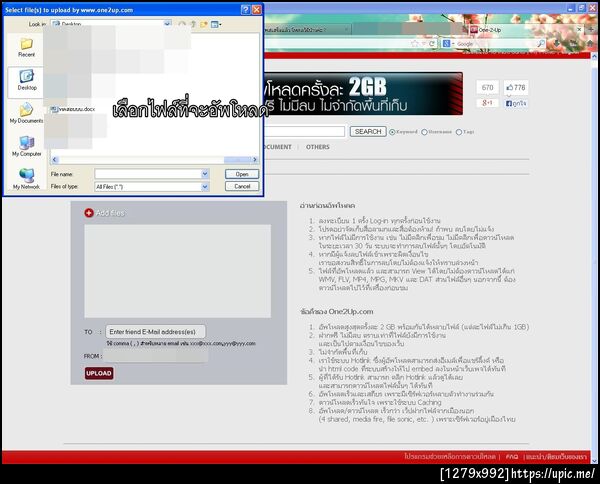This screenshot has height=484, width=600.
Task: Click the Add files drop area
Action: 178,271
